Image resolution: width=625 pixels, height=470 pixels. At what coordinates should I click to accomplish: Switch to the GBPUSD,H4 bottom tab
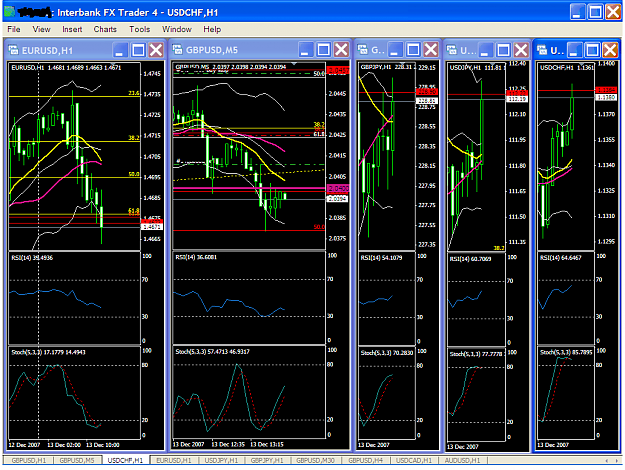click(x=366, y=460)
